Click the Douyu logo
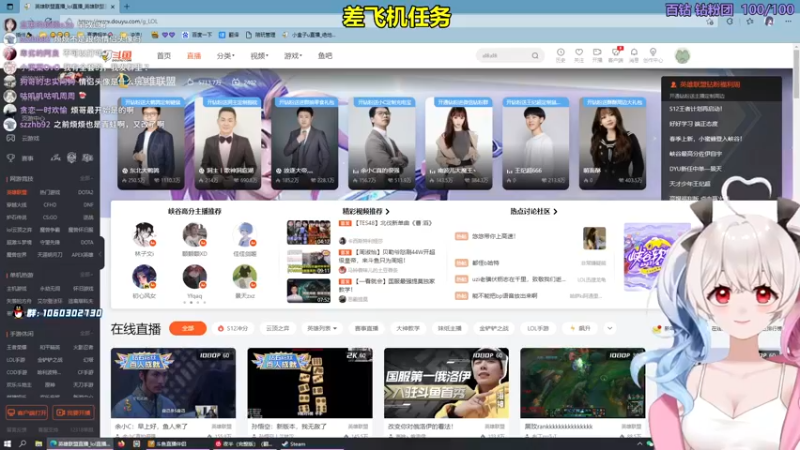The image size is (800, 450). click(117, 56)
